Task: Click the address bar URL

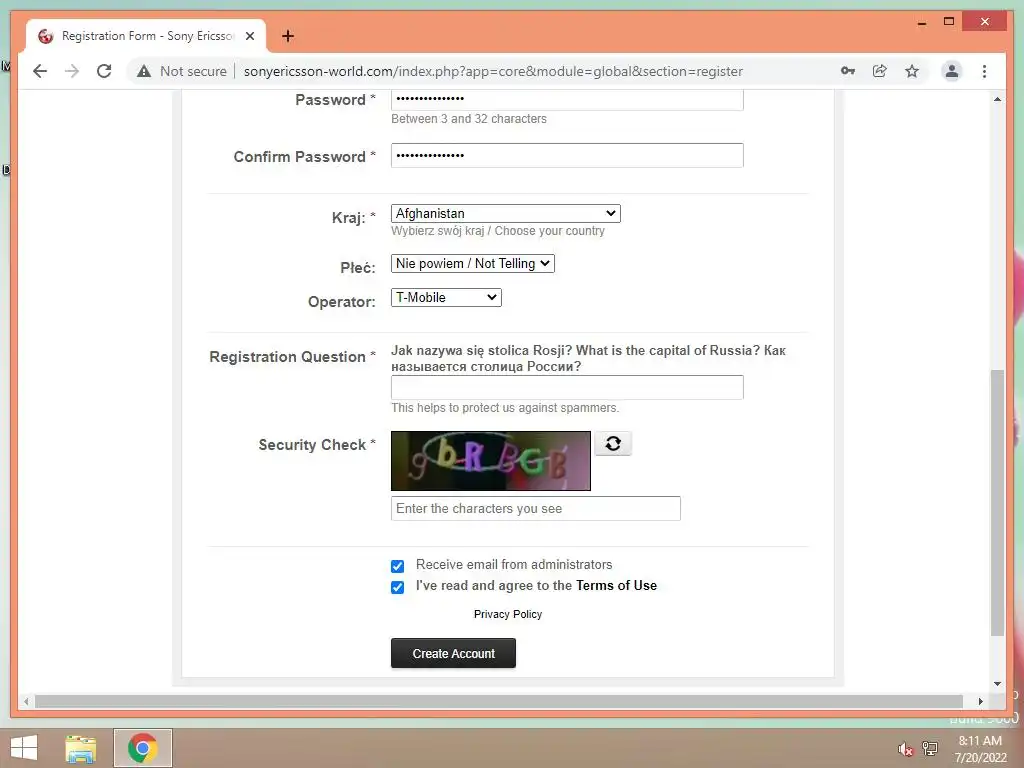Action: pyautogui.click(x=493, y=71)
